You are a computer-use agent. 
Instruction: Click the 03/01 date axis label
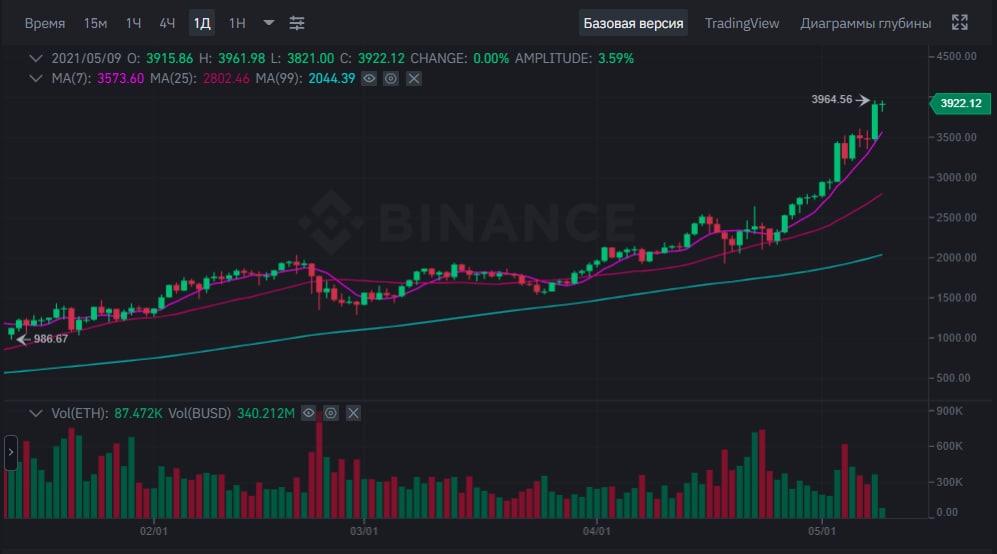(364, 530)
